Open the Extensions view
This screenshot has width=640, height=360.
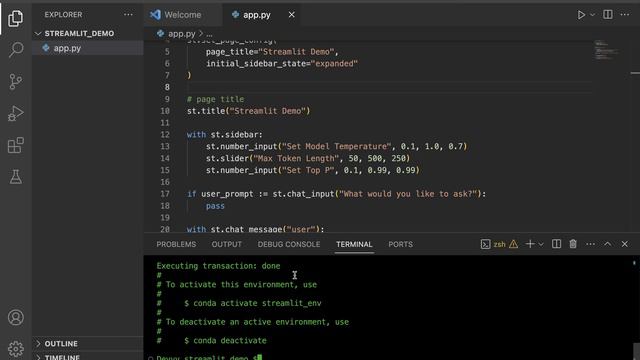(16, 145)
